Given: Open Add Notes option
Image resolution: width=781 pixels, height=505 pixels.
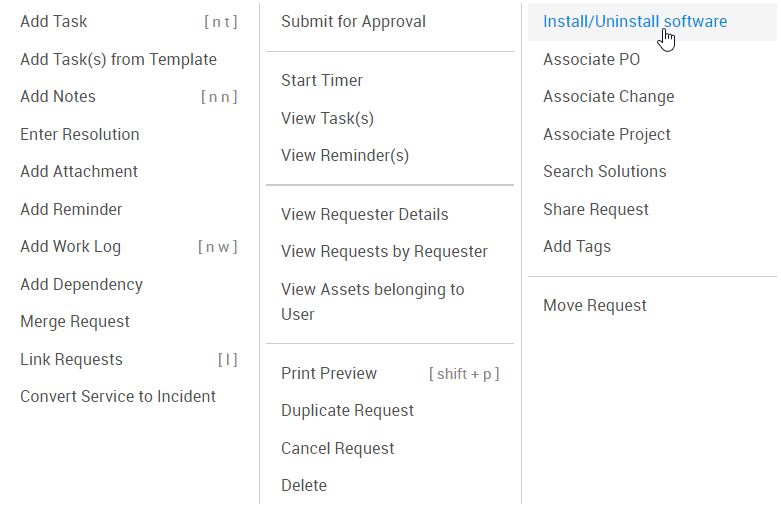Looking at the screenshot, I should tap(58, 97).
